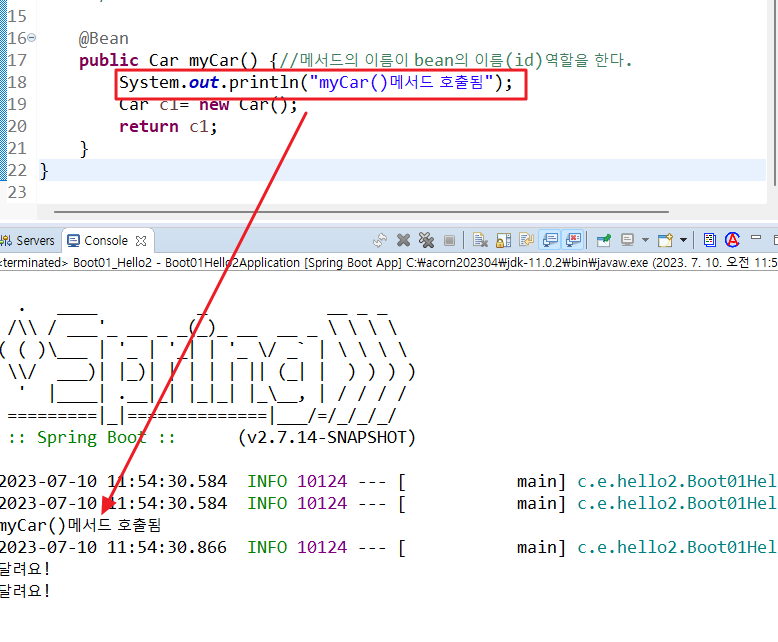This screenshot has width=778, height=642.
Task: Pin the current console
Action: point(603,241)
